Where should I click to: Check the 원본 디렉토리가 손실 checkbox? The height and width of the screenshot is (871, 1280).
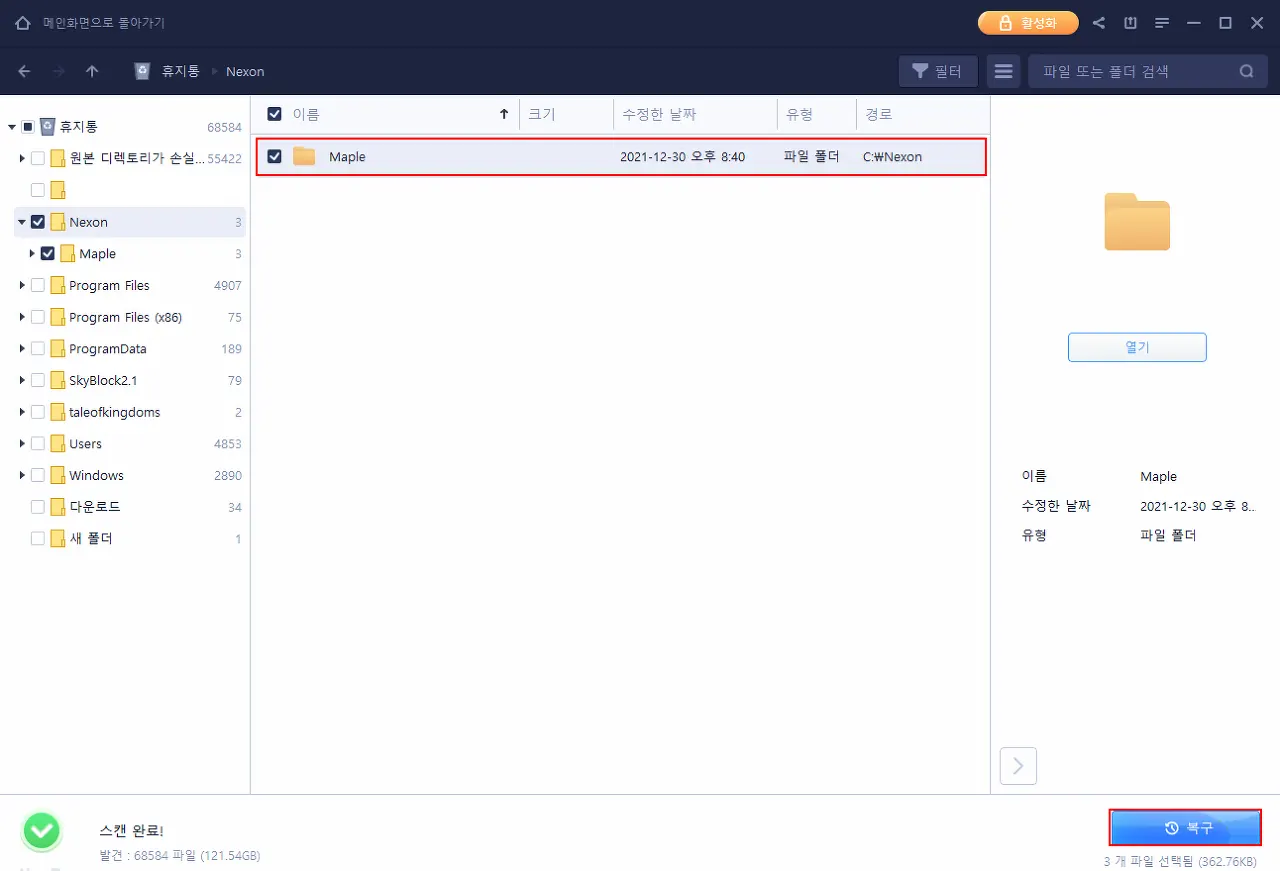point(38,158)
